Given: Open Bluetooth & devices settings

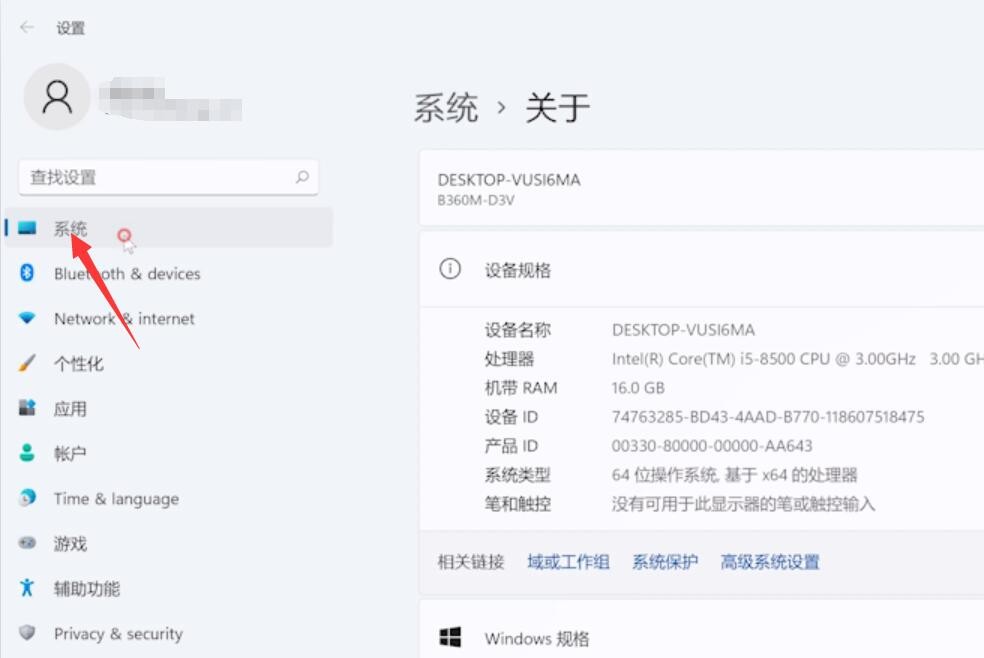Looking at the screenshot, I should click(27, 273).
